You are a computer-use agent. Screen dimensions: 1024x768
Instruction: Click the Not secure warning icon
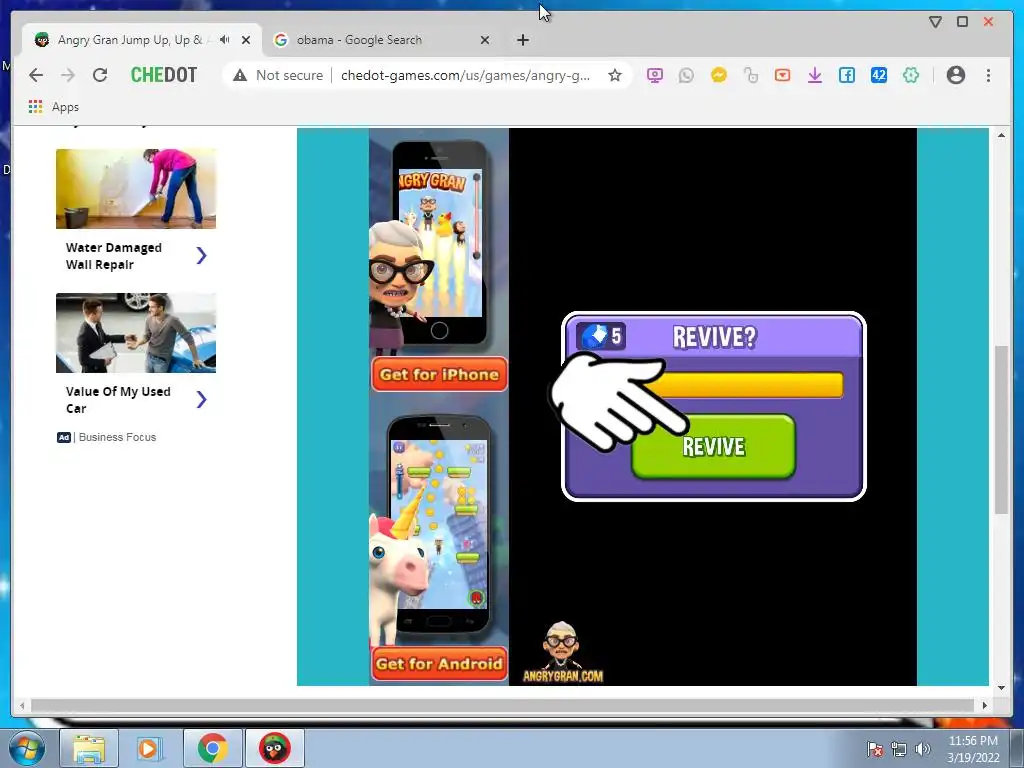coord(240,75)
